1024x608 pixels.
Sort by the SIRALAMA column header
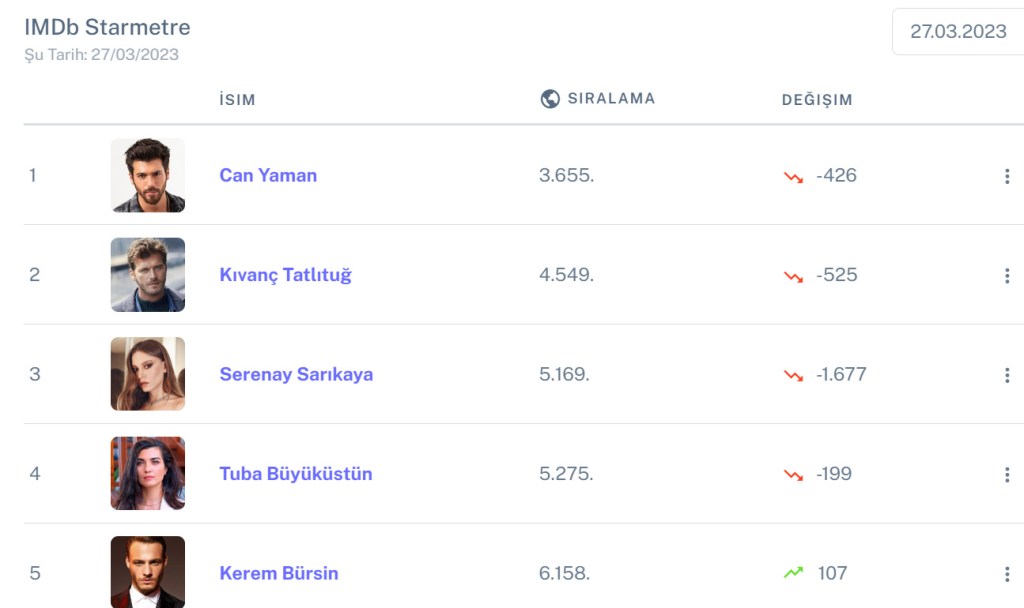click(x=611, y=99)
